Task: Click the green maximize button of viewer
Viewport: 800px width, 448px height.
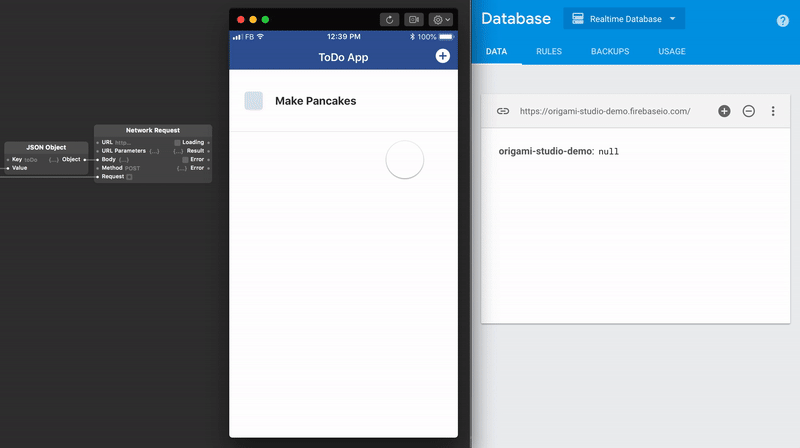Action: pyautogui.click(x=265, y=19)
